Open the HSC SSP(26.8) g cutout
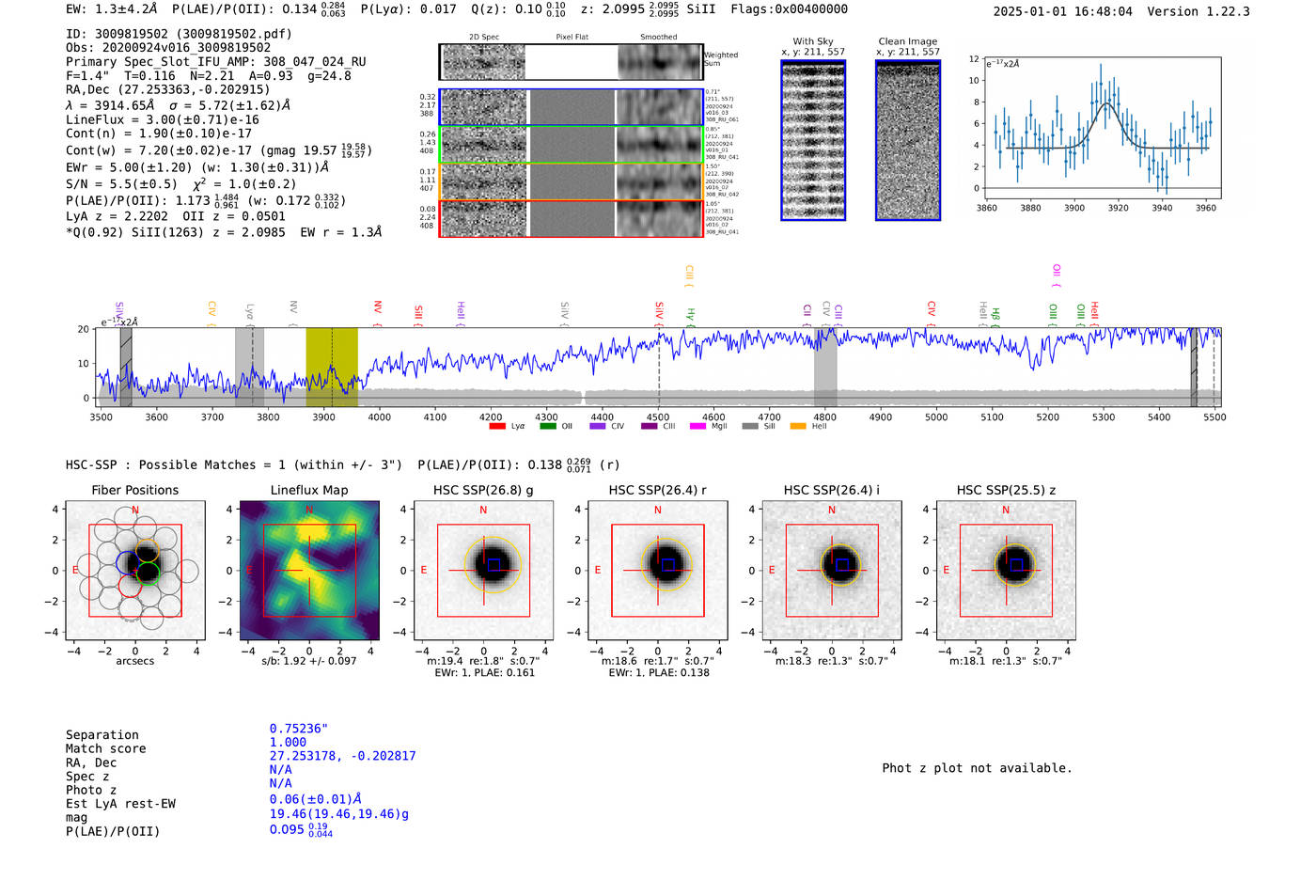 coord(483,571)
